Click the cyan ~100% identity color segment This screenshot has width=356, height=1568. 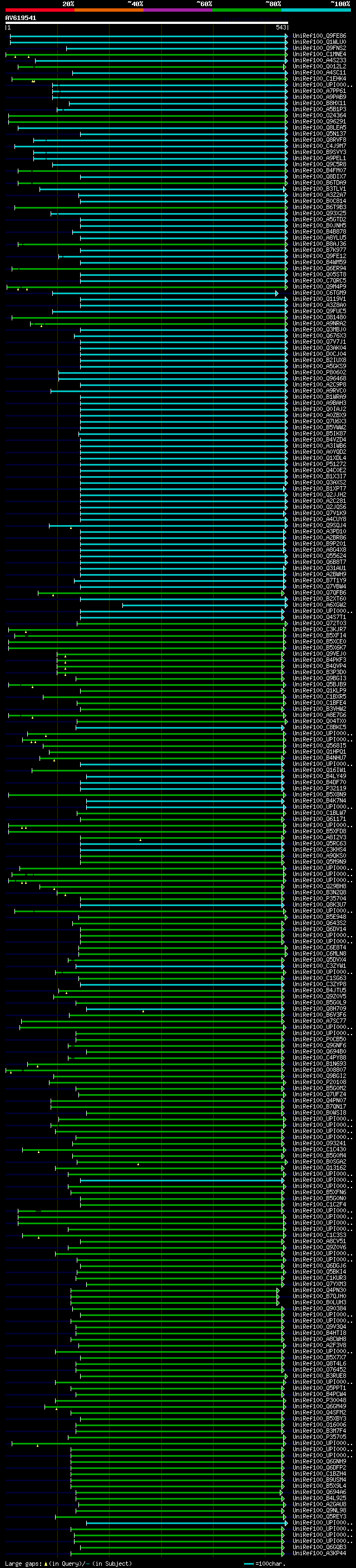coord(317,10)
